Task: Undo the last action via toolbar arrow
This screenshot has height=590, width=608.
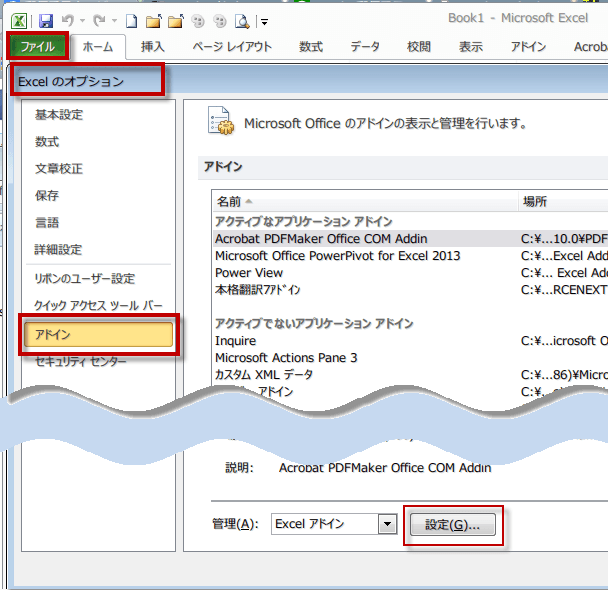Action: (68, 20)
